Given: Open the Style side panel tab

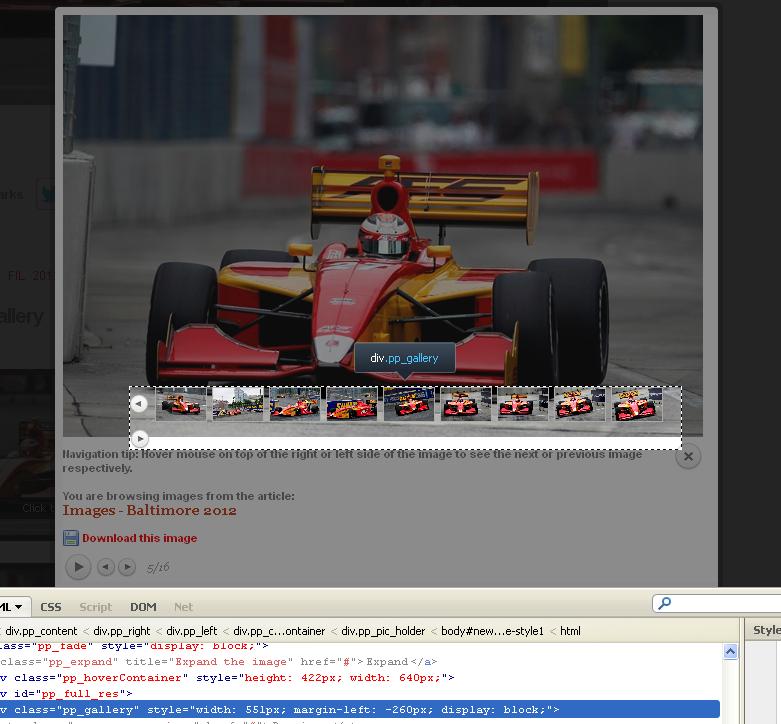Looking at the screenshot, I should 767,630.
